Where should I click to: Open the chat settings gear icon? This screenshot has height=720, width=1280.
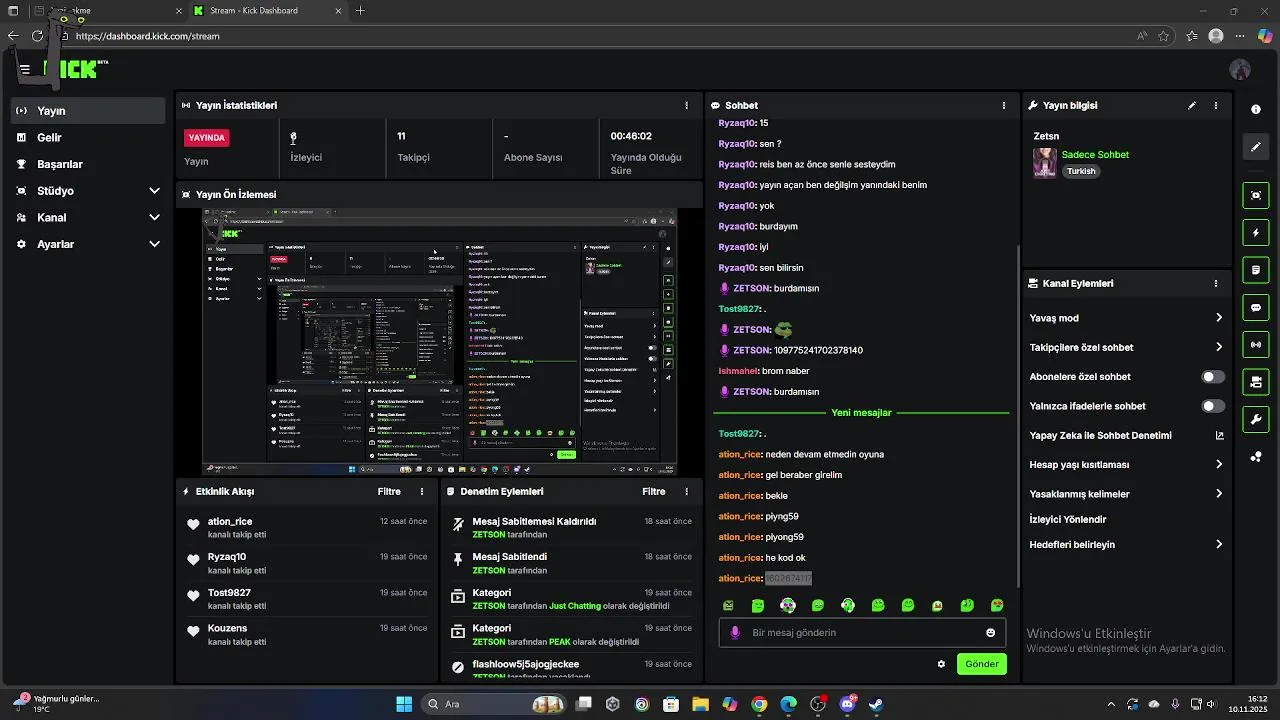pyautogui.click(x=941, y=664)
